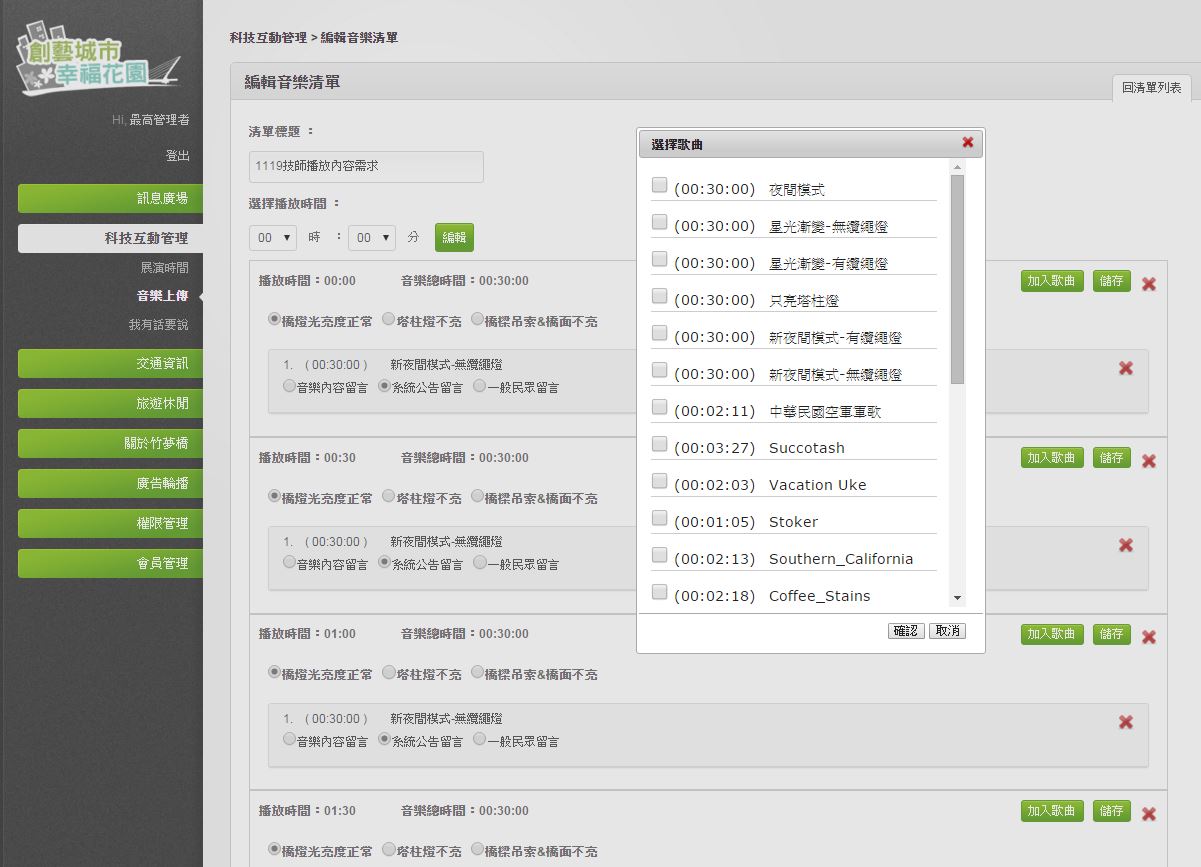Remove song 1 from the 00:30 block
This screenshot has height=867, width=1201.
pos(1126,545)
